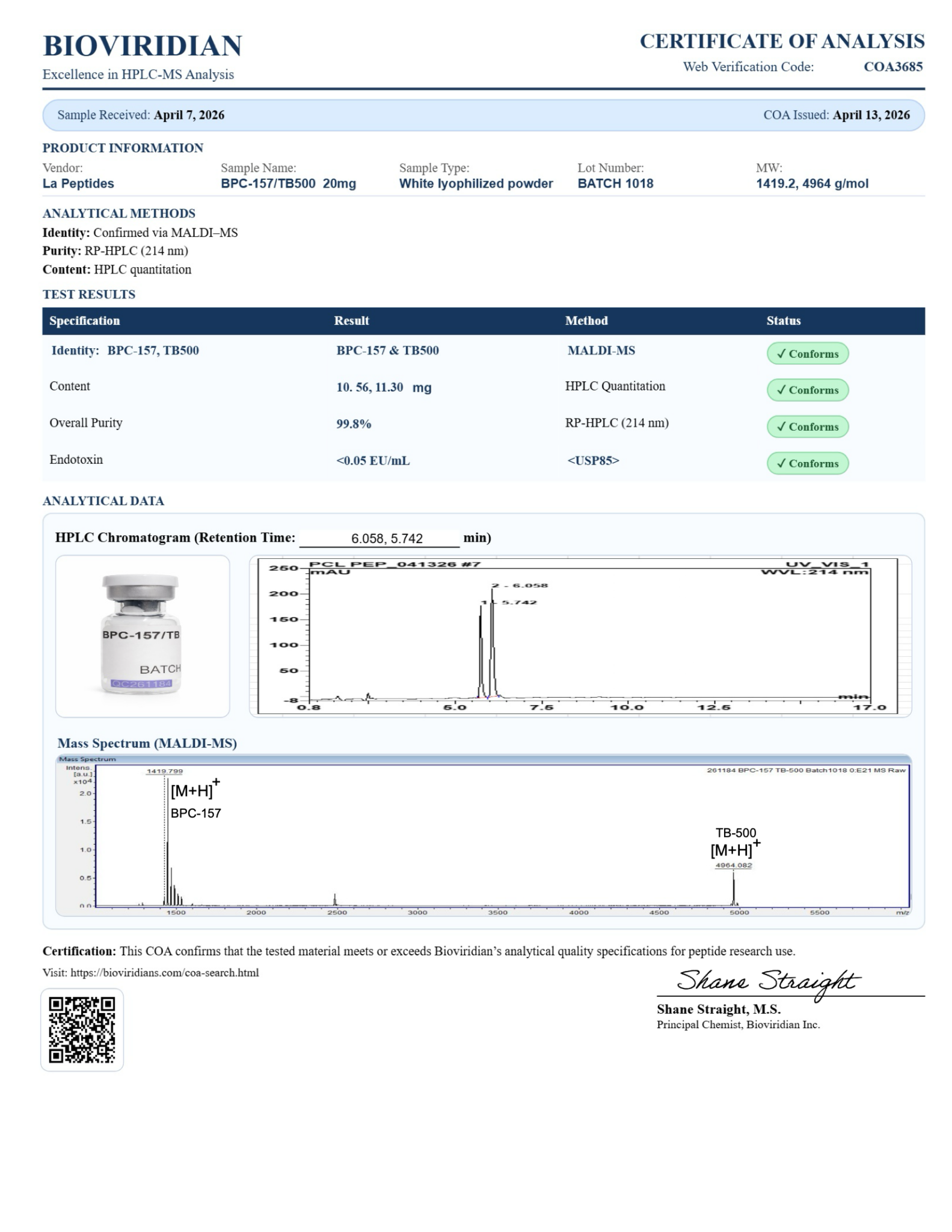Click the CERTIFICATE OF ANALYSIS heading
Image resolution: width=952 pixels, height=1232 pixels.
[782, 41]
